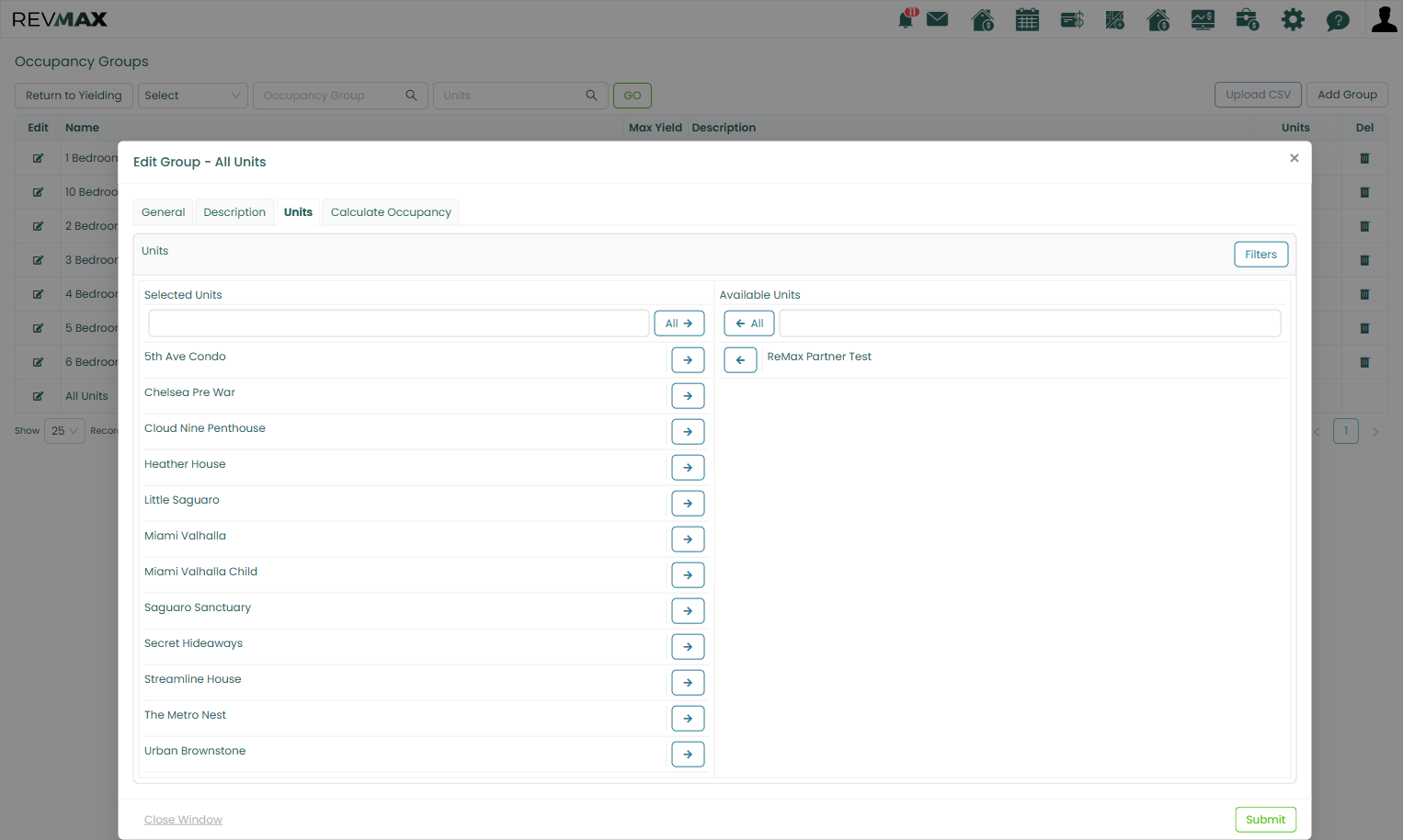Open the mail envelope icon
Image resolution: width=1403 pixels, height=840 pixels.
click(937, 19)
